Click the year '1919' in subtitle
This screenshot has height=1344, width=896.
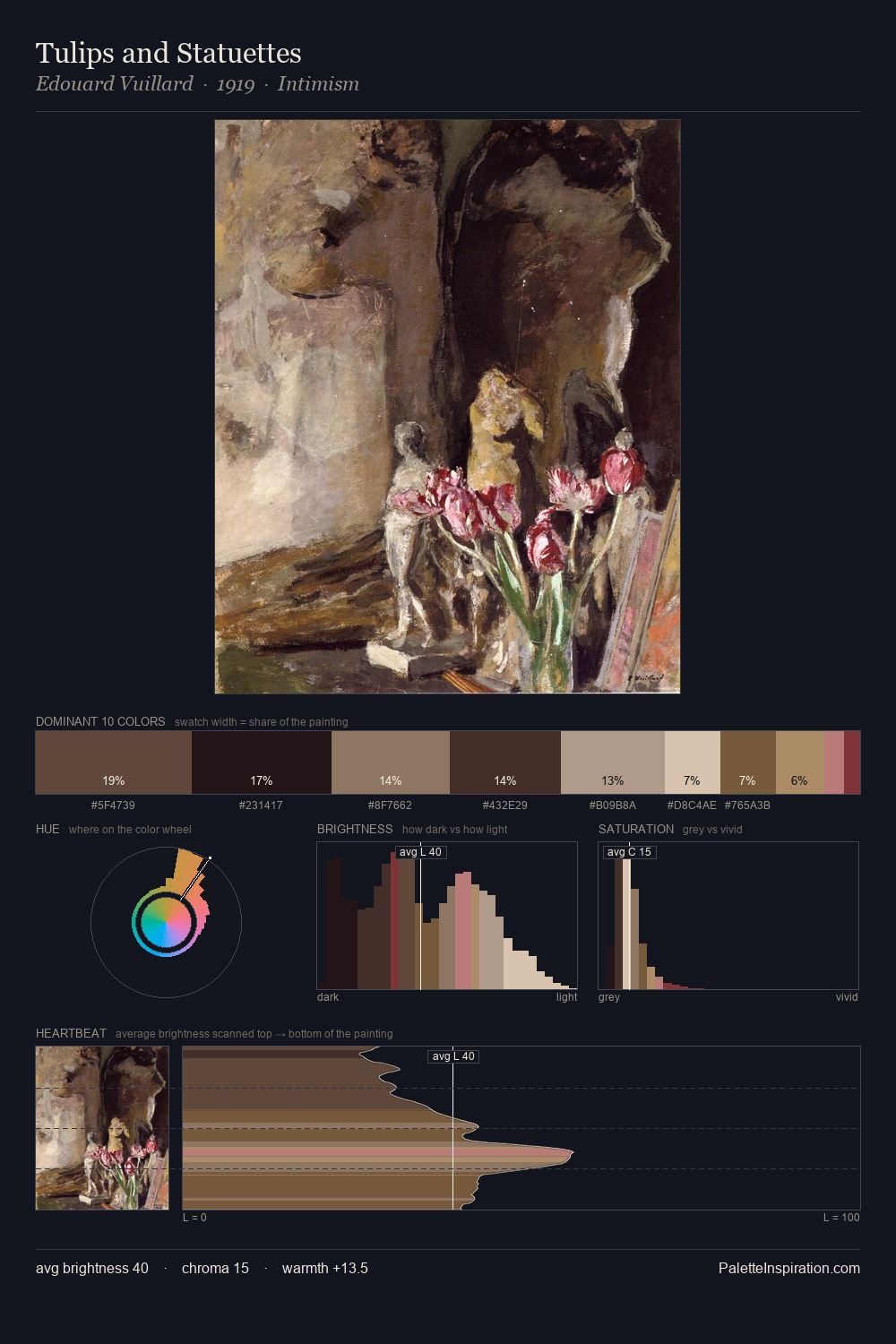(x=236, y=84)
